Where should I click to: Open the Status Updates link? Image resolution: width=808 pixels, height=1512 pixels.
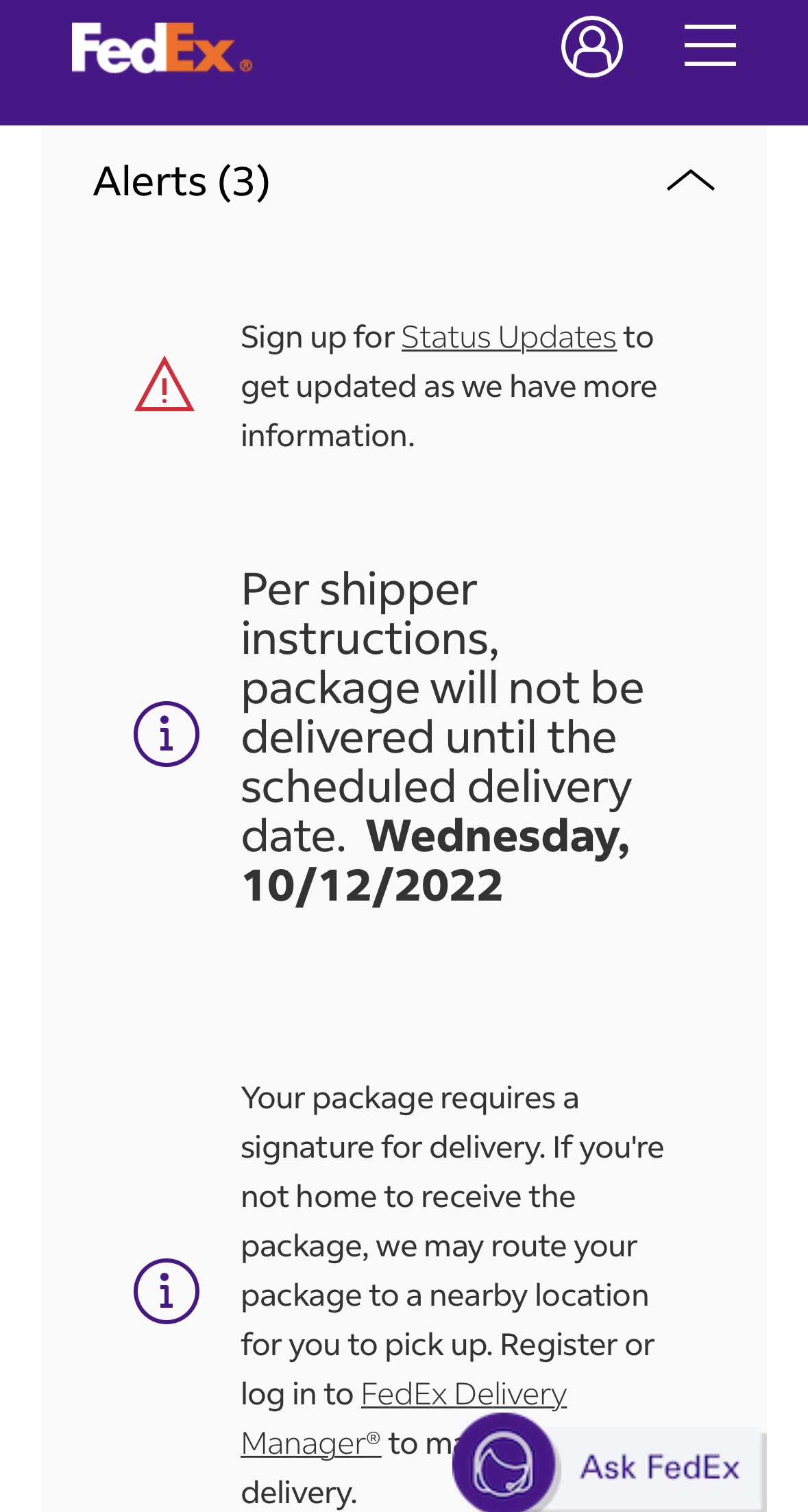pyautogui.click(x=509, y=337)
